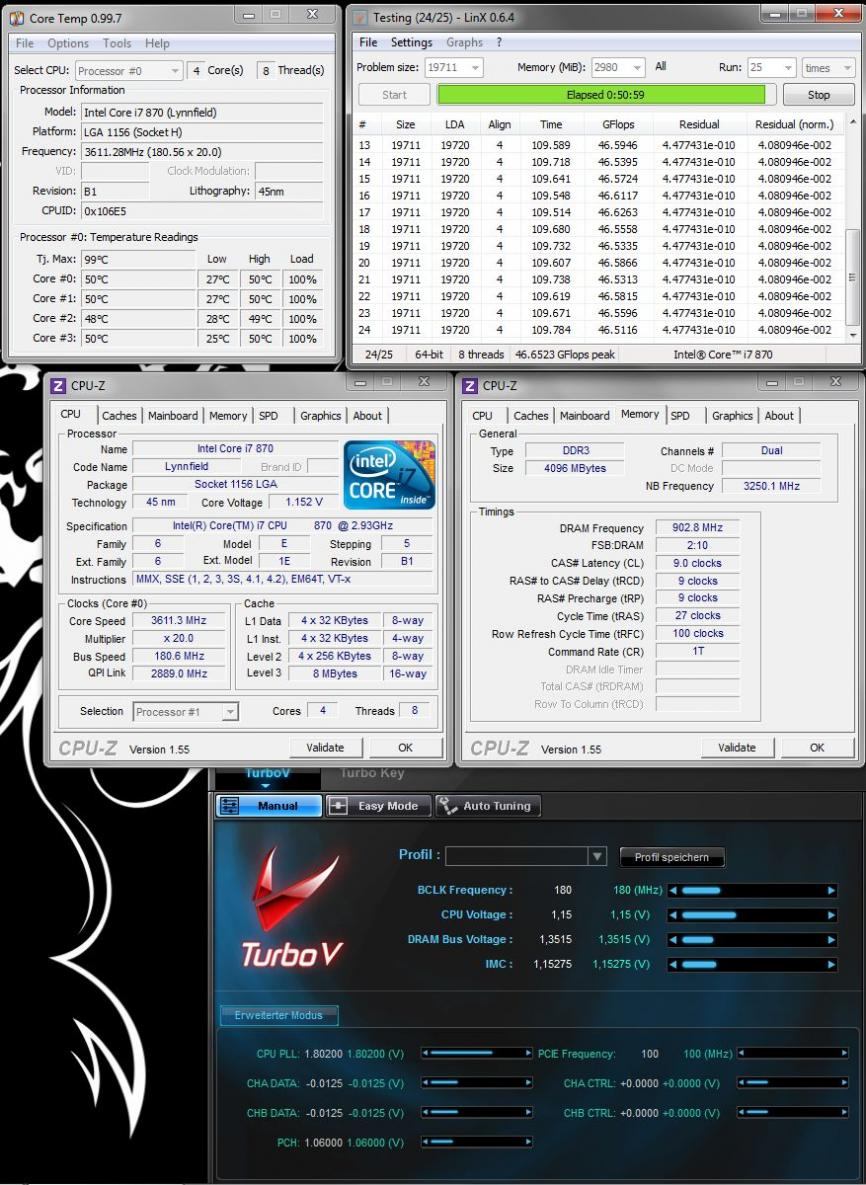Toggle the Erweiterter Modus panel
This screenshot has width=866, height=1185.
[279, 1015]
